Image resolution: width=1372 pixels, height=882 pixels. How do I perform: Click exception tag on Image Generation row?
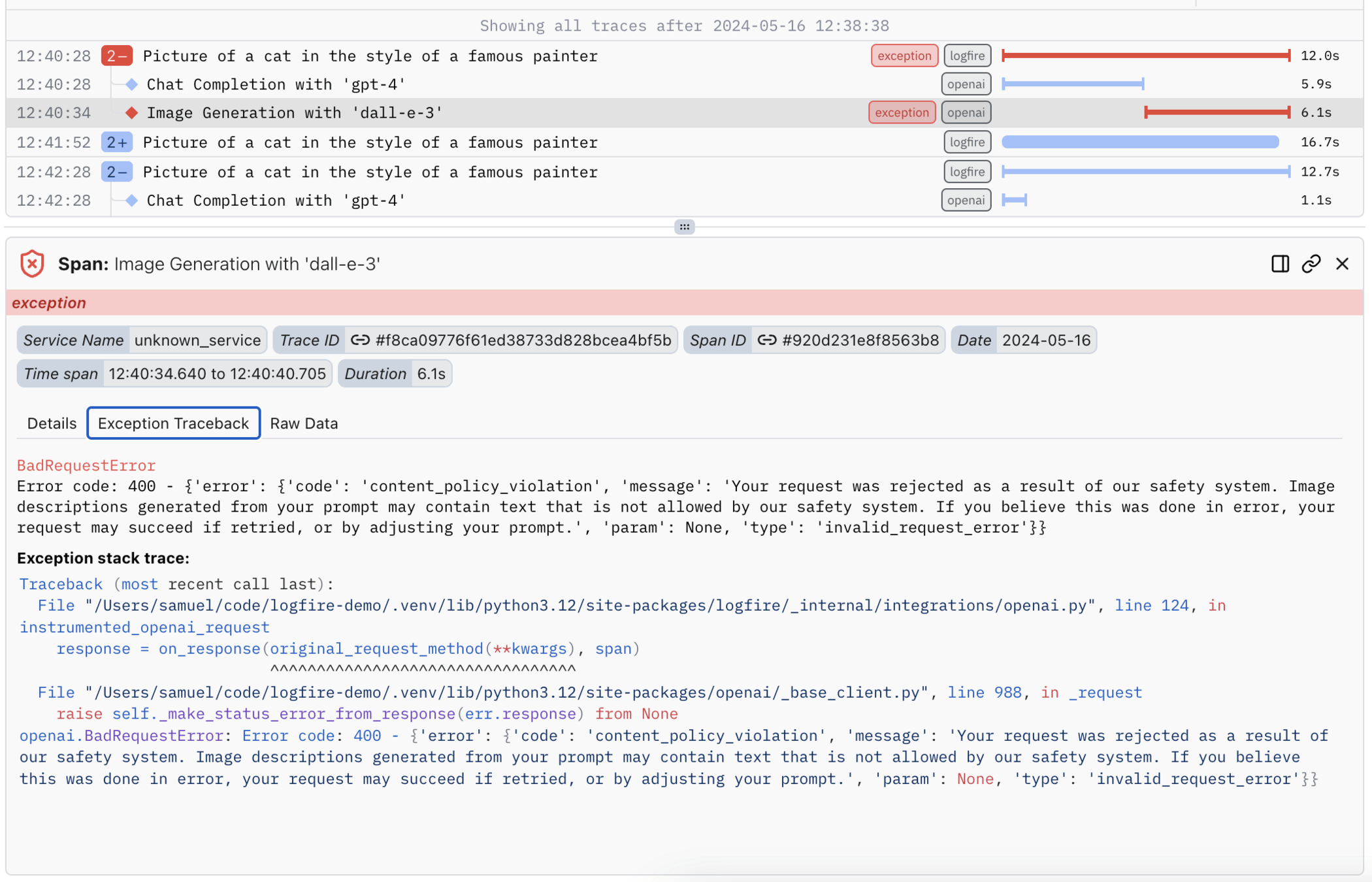(902, 112)
